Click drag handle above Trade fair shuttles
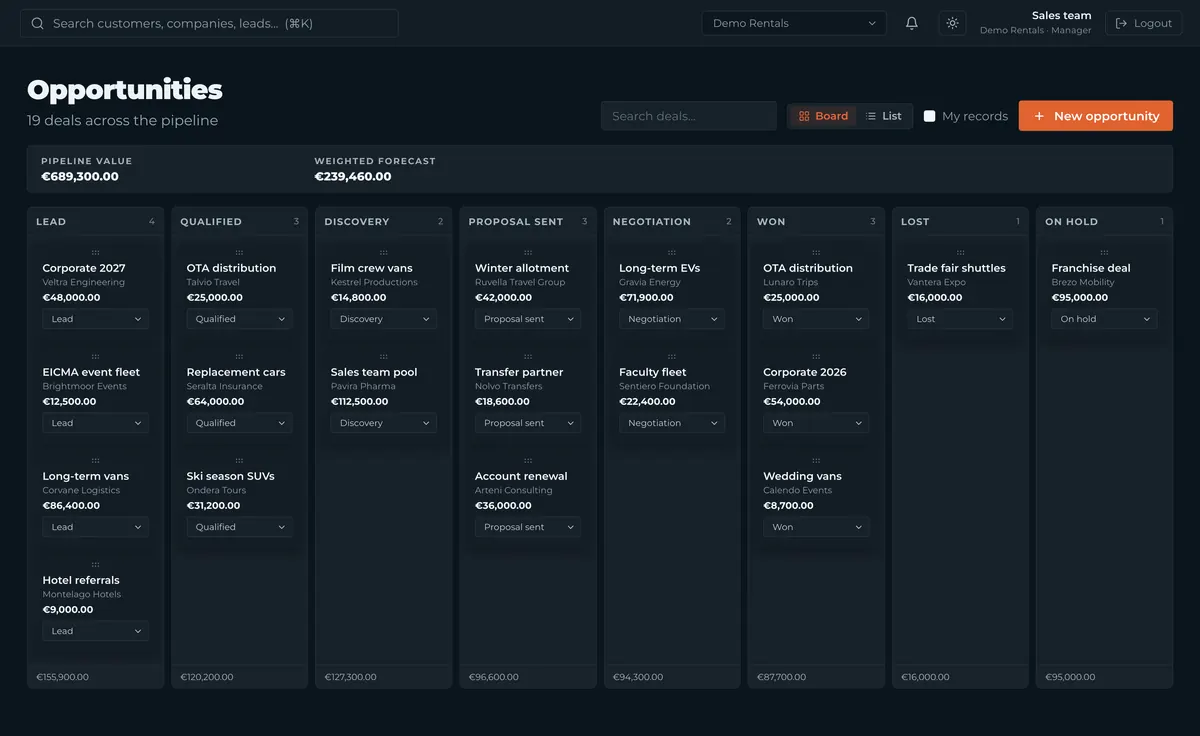 coord(961,252)
